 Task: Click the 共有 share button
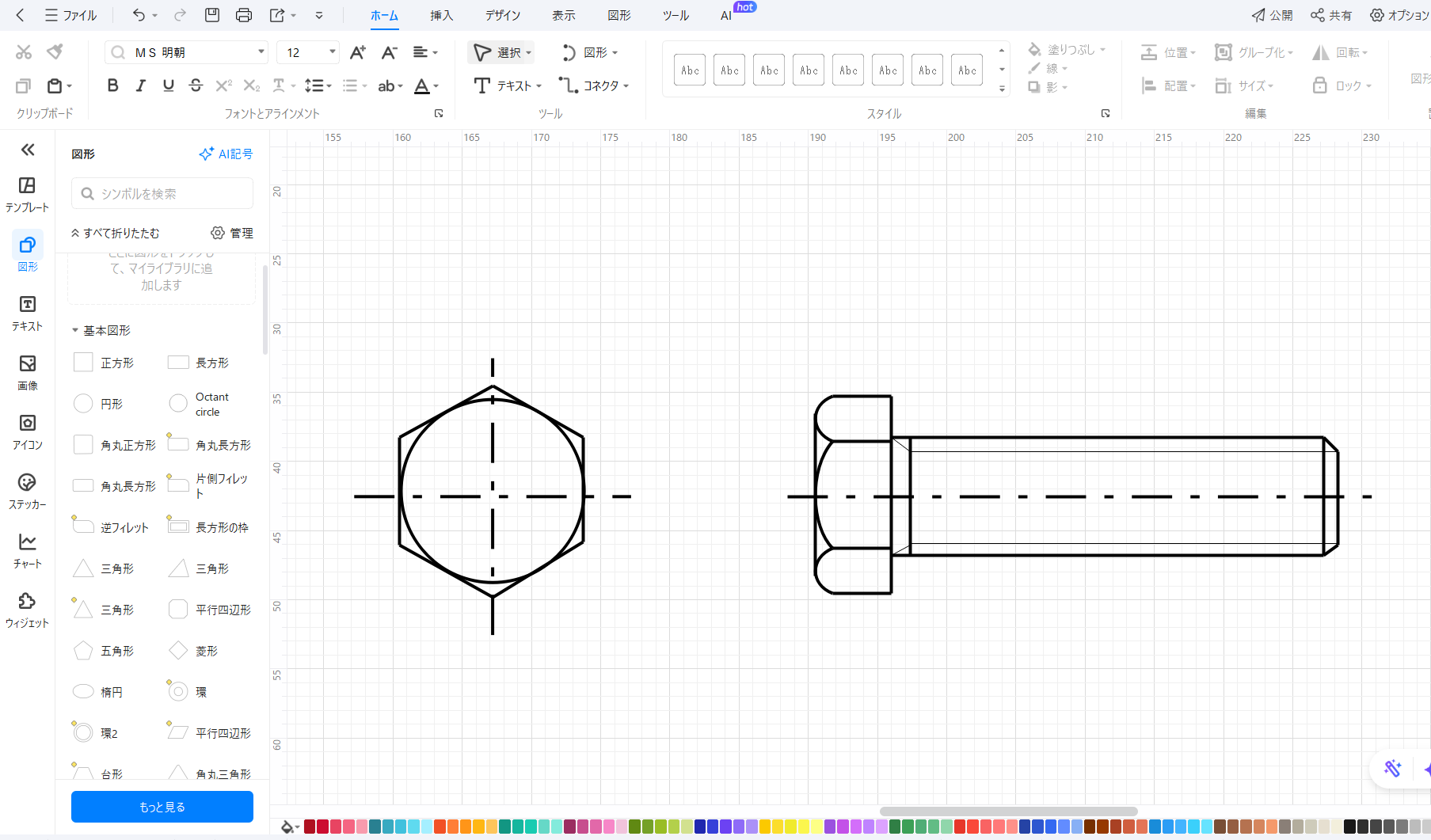click(x=1331, y=15)
